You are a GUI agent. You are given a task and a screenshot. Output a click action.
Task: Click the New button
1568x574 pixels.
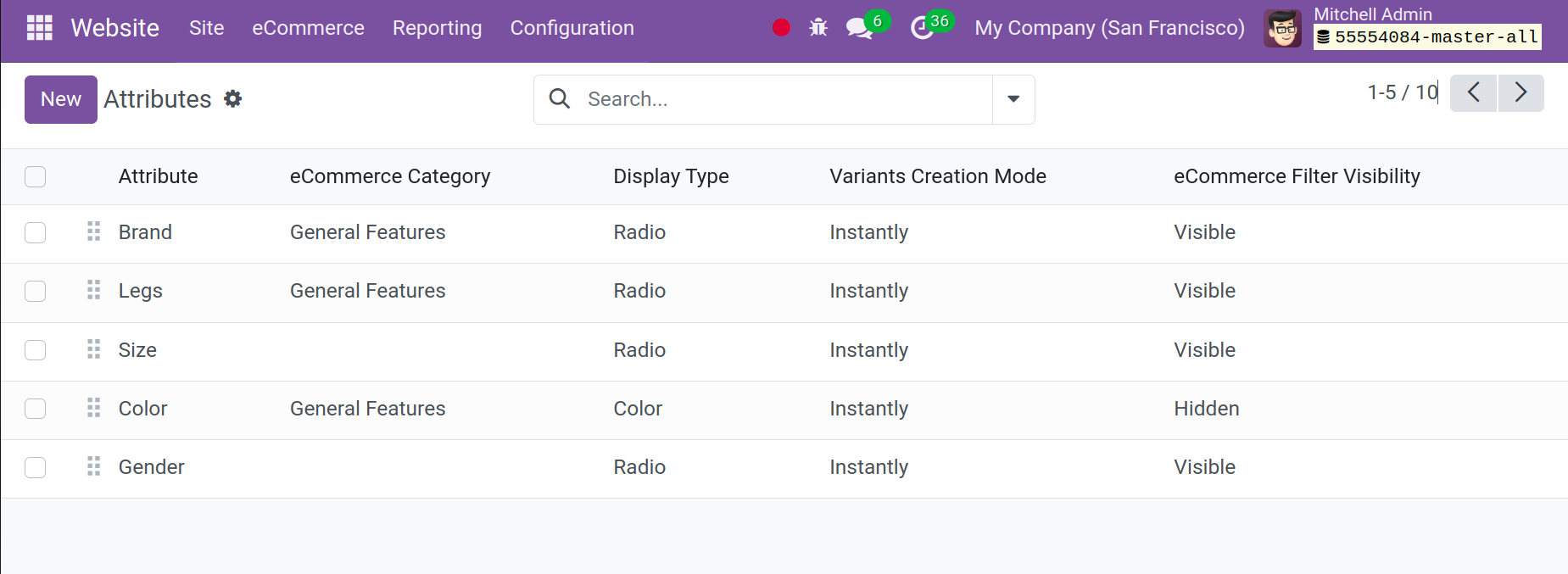pos(61,99)
